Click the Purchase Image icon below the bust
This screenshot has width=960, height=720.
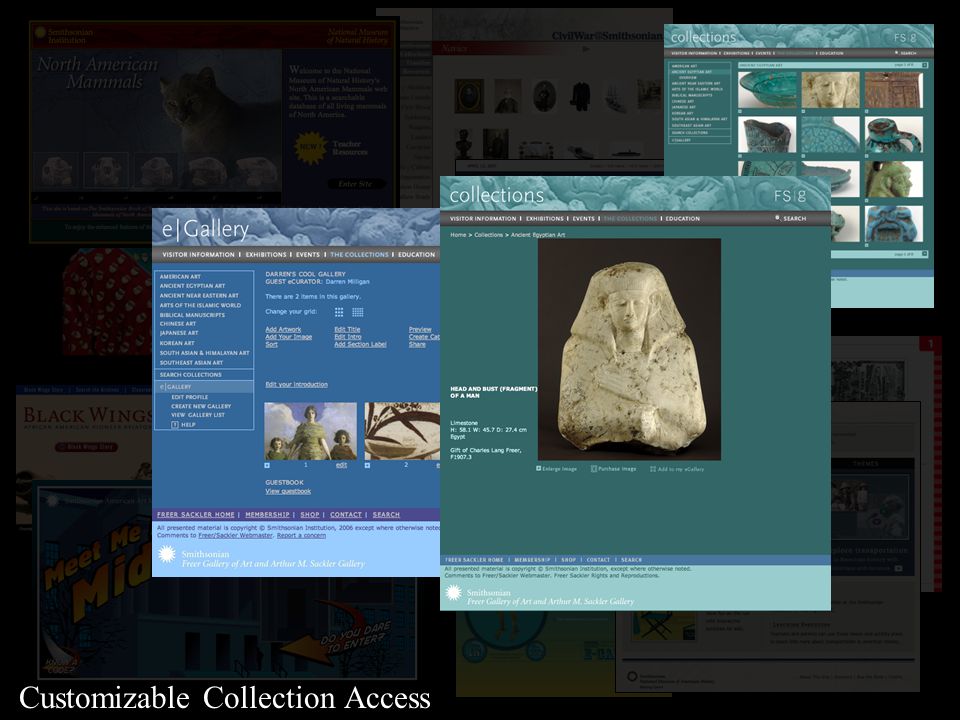[593, 468]
